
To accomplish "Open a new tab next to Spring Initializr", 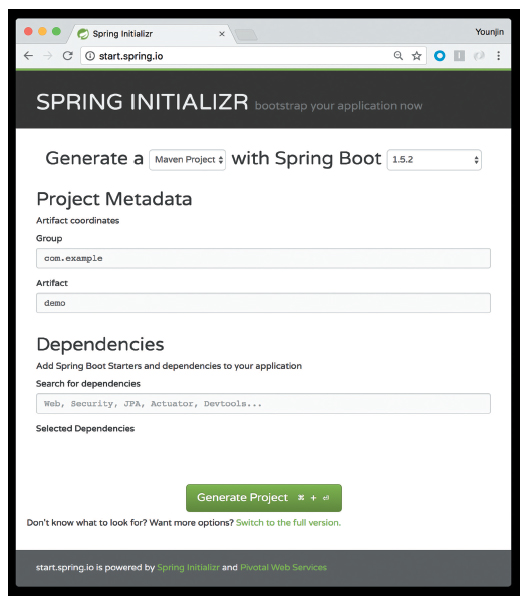I will tap(246, 35).
